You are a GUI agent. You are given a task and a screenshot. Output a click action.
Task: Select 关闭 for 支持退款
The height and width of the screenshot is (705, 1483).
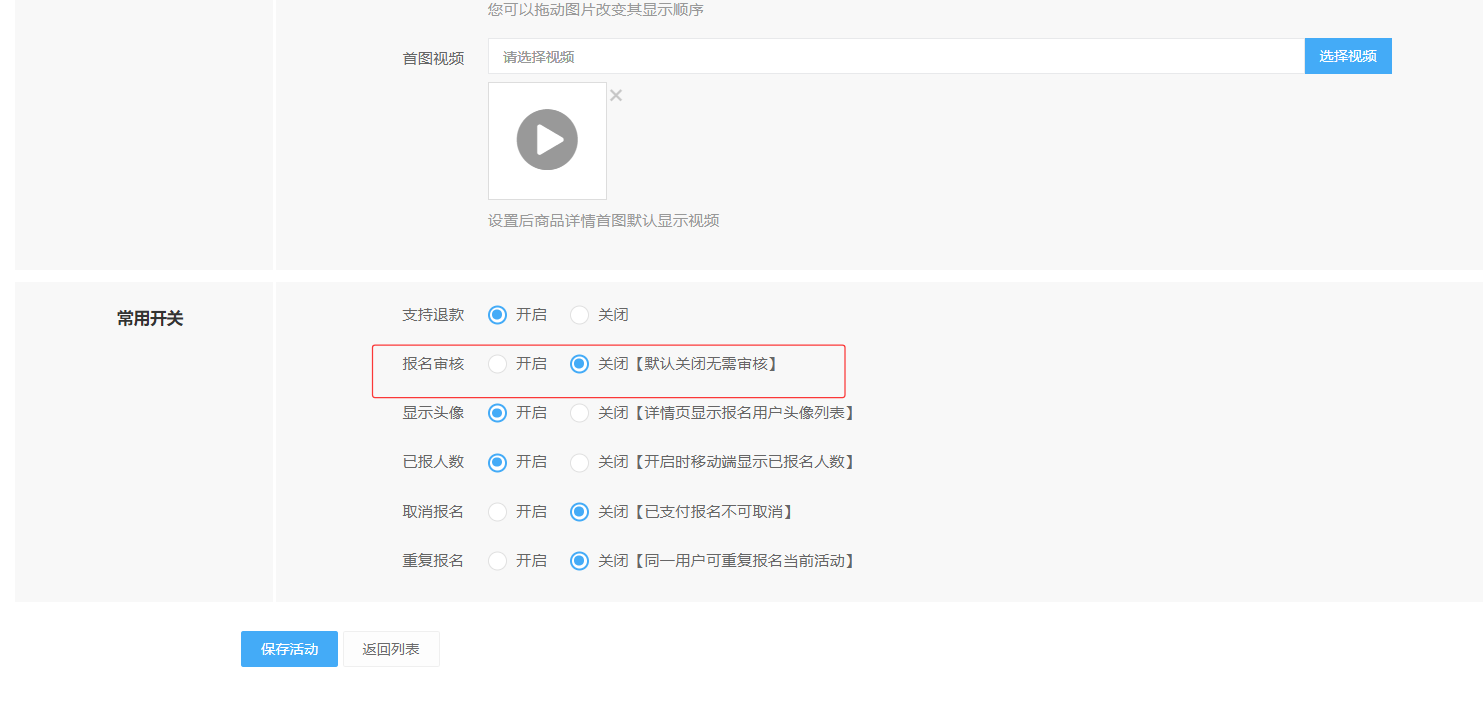[x=579, y=315]
